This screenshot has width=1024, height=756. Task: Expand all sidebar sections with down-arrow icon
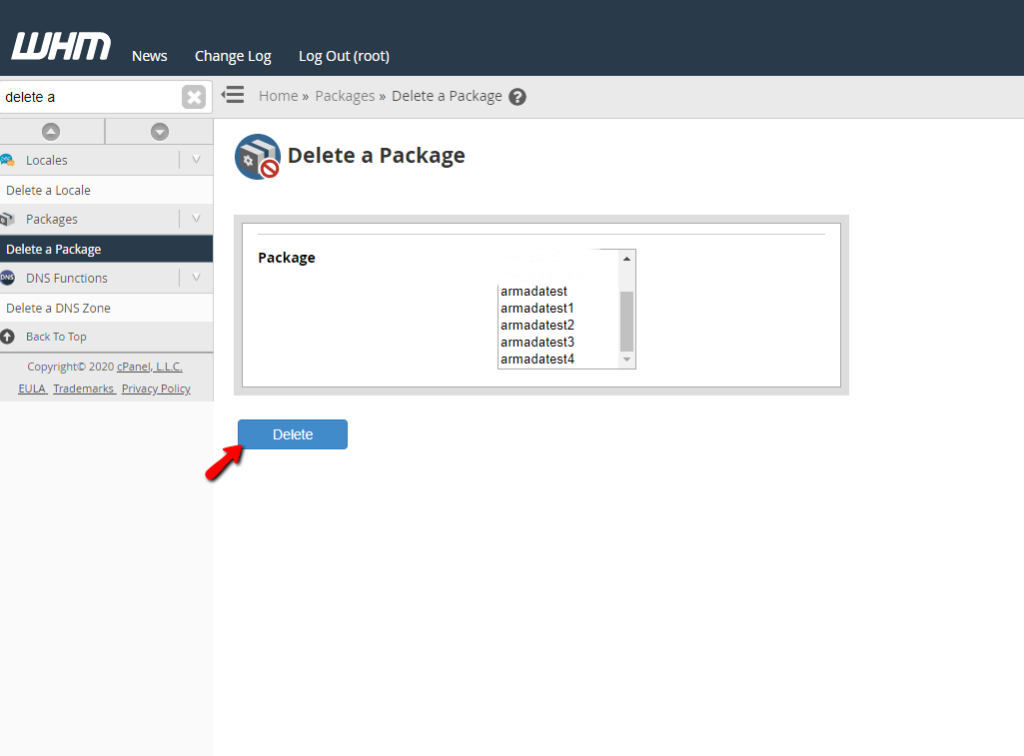click(x=159, y=131)
